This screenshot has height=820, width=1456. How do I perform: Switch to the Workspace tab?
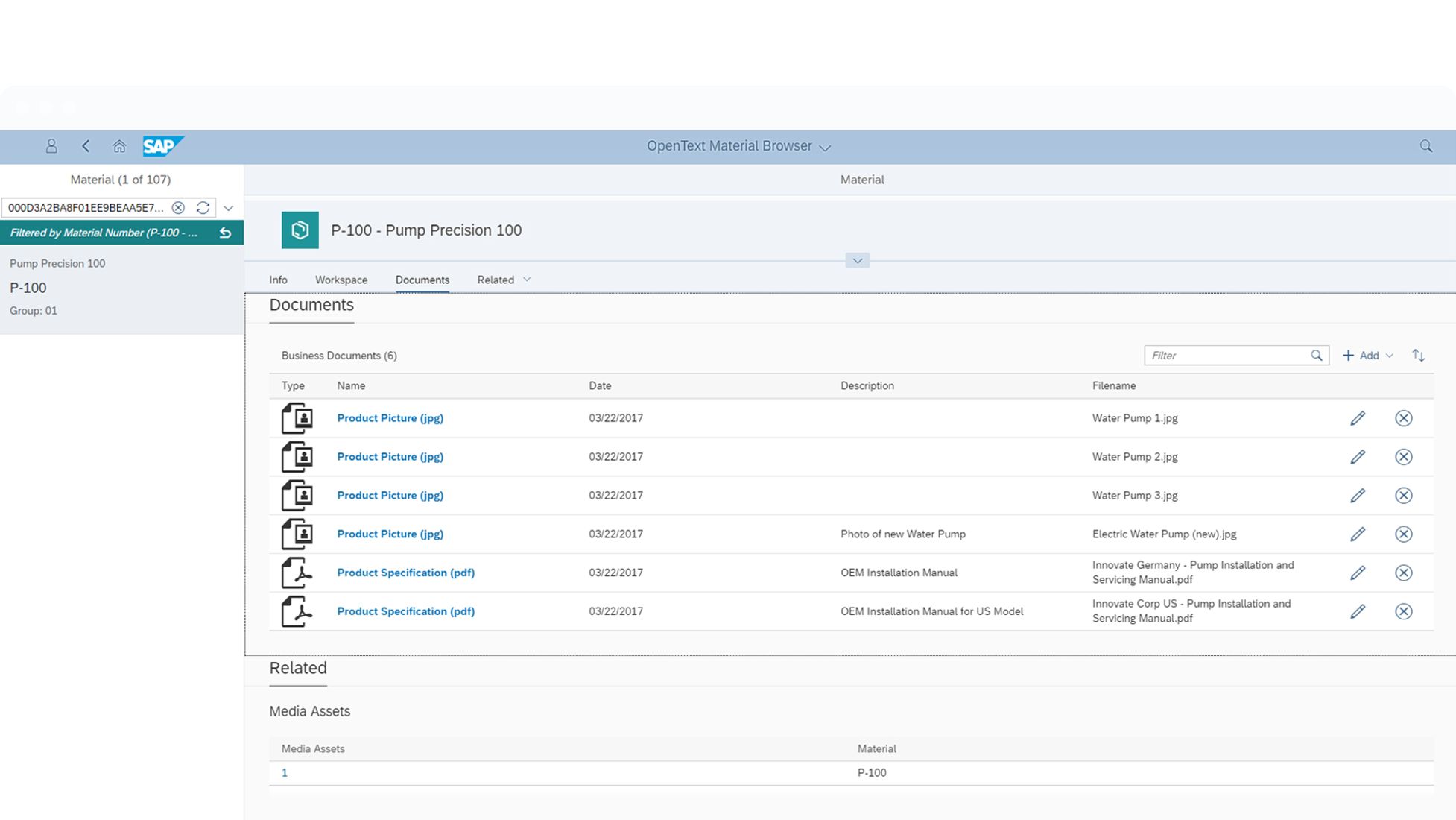click(341, 280)
